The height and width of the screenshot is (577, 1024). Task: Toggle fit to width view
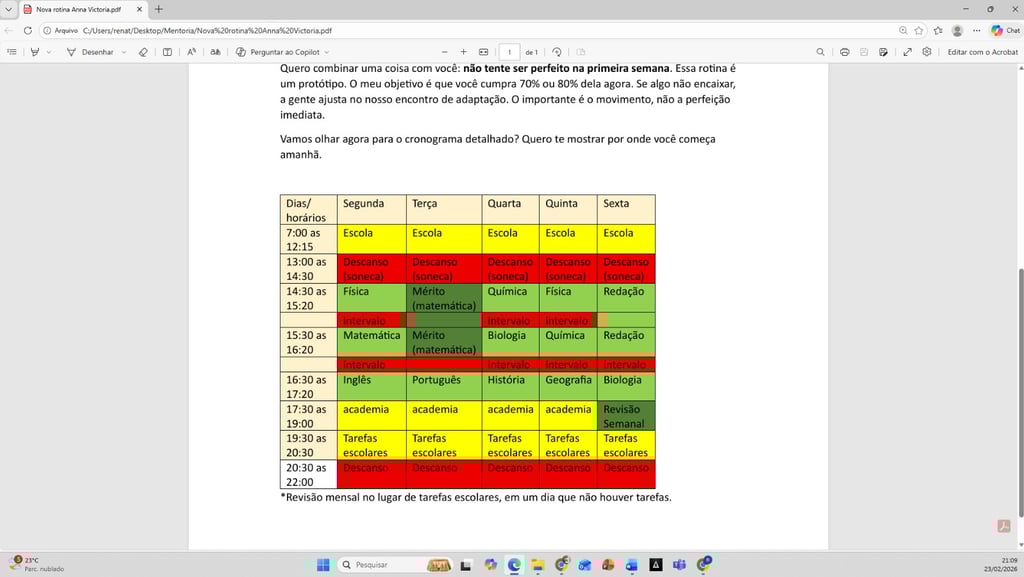tap(483, 52)
